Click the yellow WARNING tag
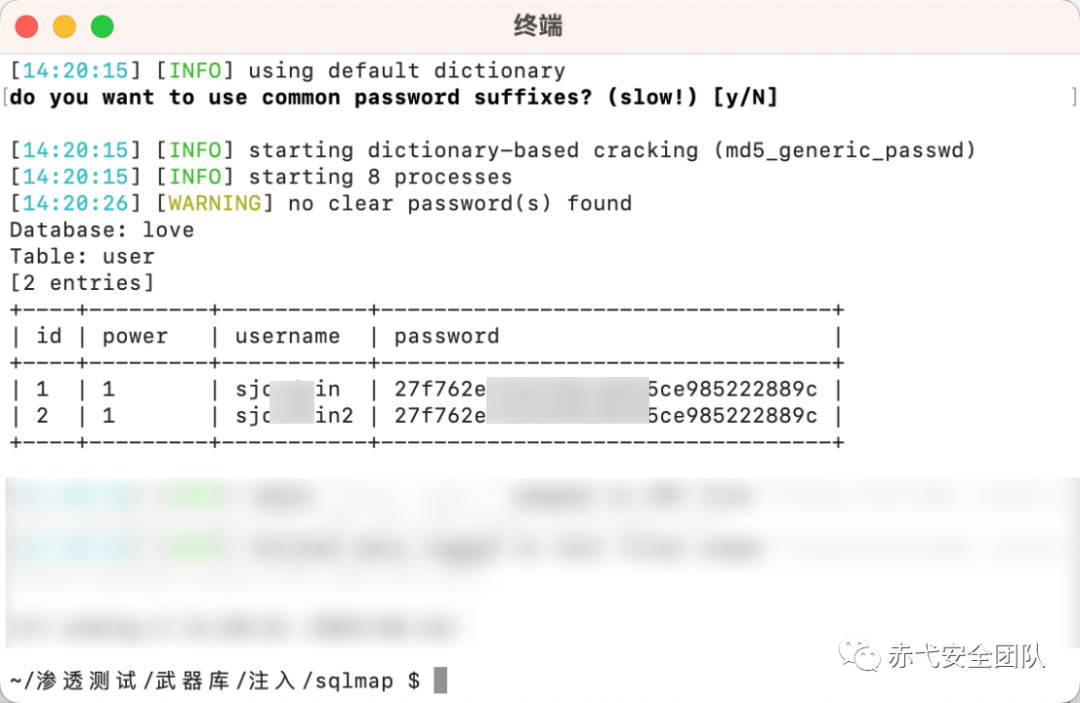 215,203
